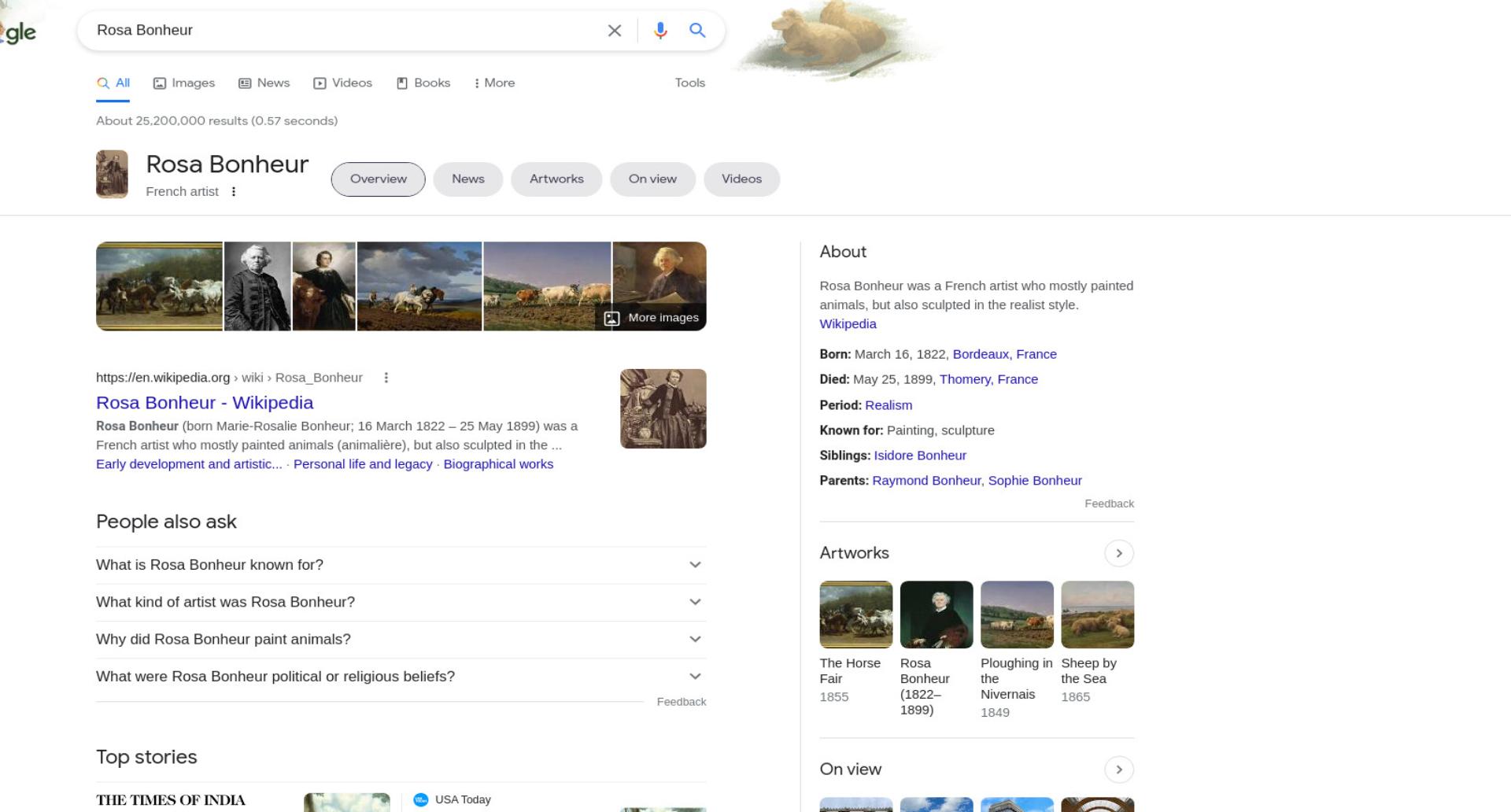Open the small Rosa Bonheur header portrait
Screen dimensions: 1511x812
coord(112,175)
